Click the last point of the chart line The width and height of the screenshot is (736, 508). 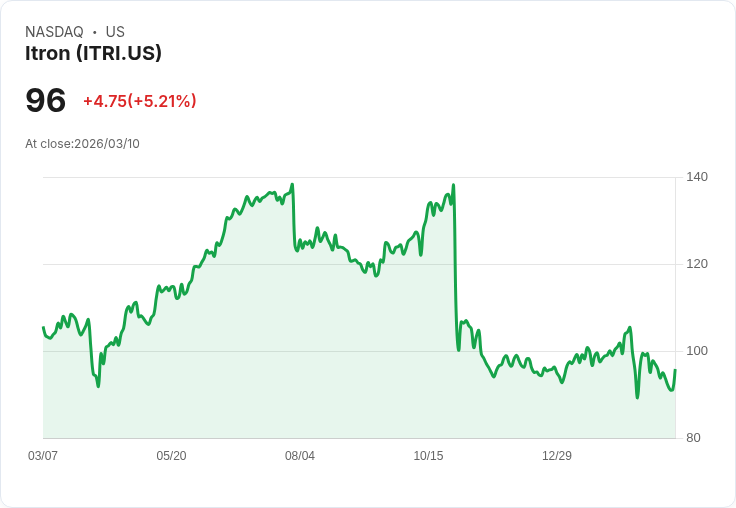coord(675,370)
